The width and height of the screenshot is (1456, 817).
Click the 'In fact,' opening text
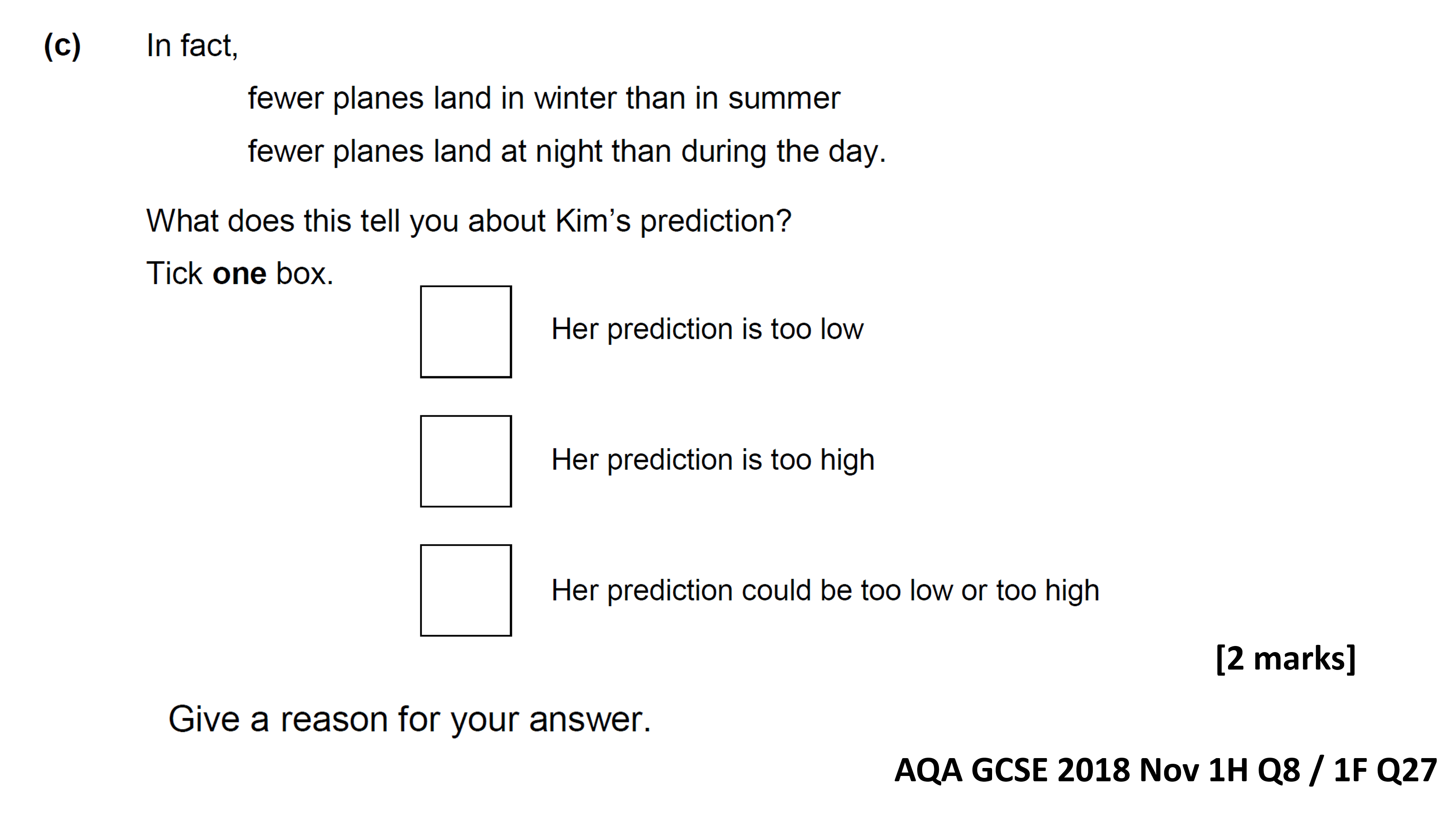[192, 46]
